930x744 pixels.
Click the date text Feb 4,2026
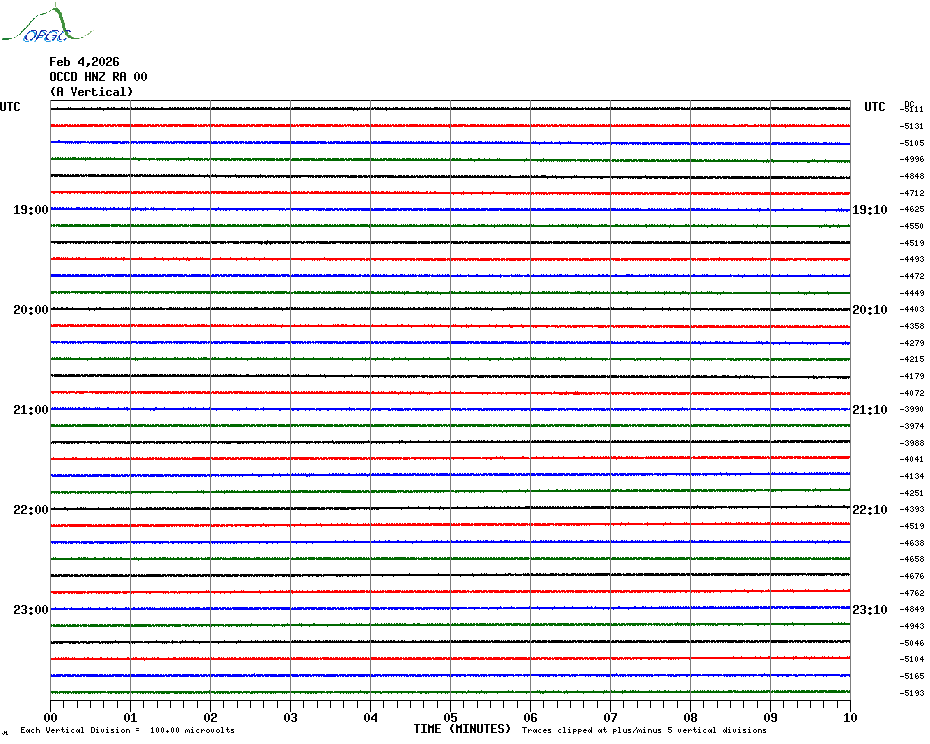click(84, 62)
